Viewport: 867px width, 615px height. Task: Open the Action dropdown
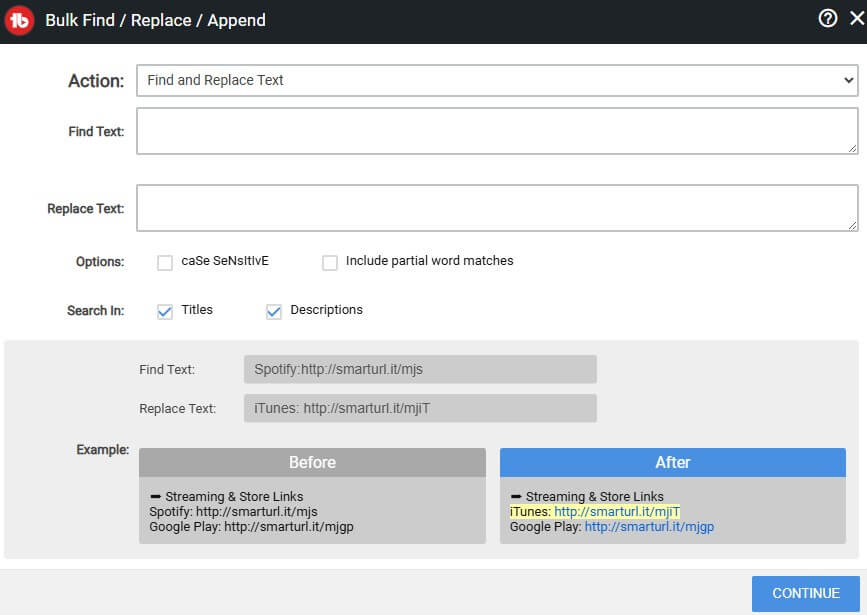click(x=497, y=80)
